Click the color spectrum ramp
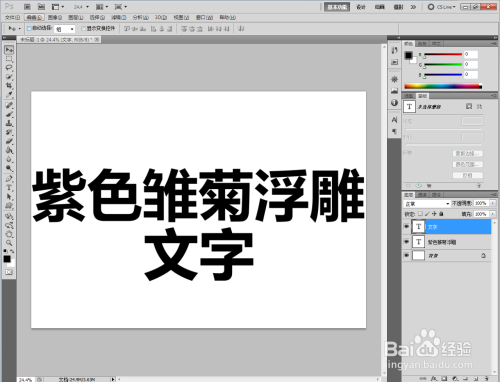The image size is (500, 382). coord(443,86)
